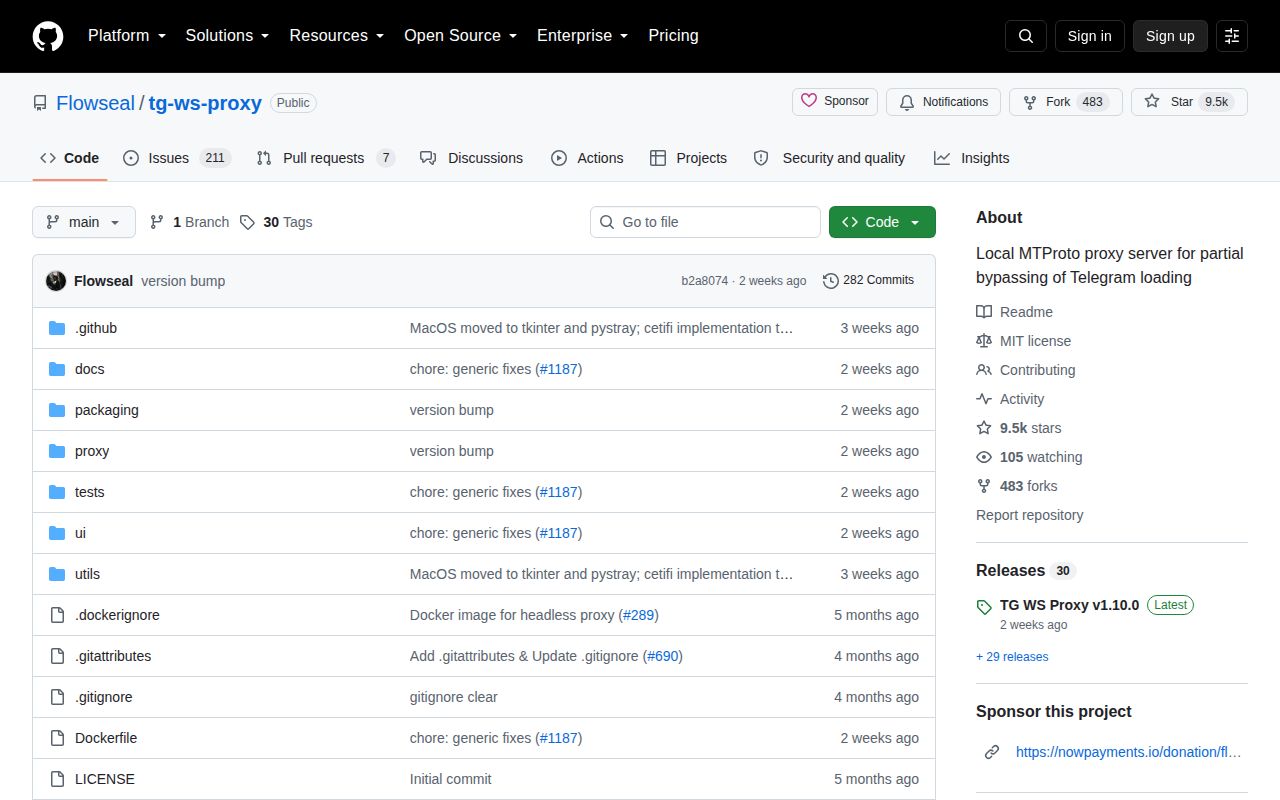Screen dimensions: 1280x800
Task: Open the tg-ws-proxy repository link
Action: 205,103
